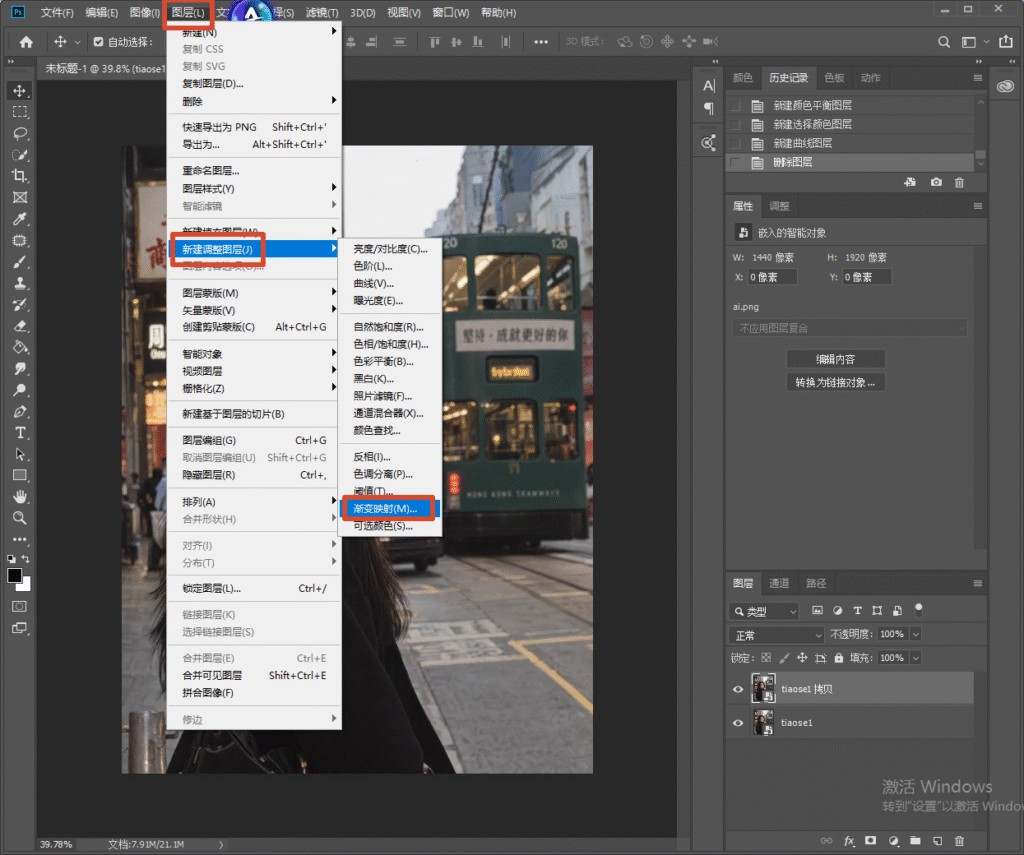Click the background color swatch
The width and height of the screenshot is (1024, 855).
(x=26, y=586)
